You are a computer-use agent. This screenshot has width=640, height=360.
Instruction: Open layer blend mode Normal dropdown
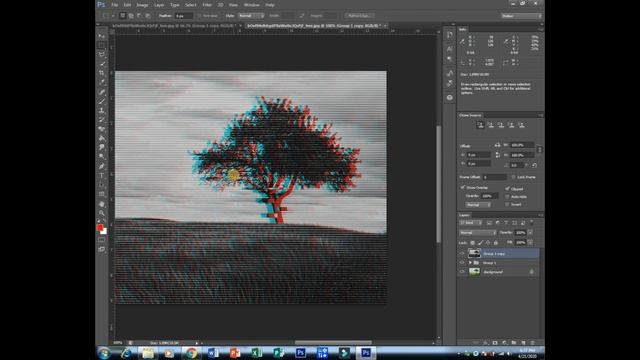click(x=478, y=233)
